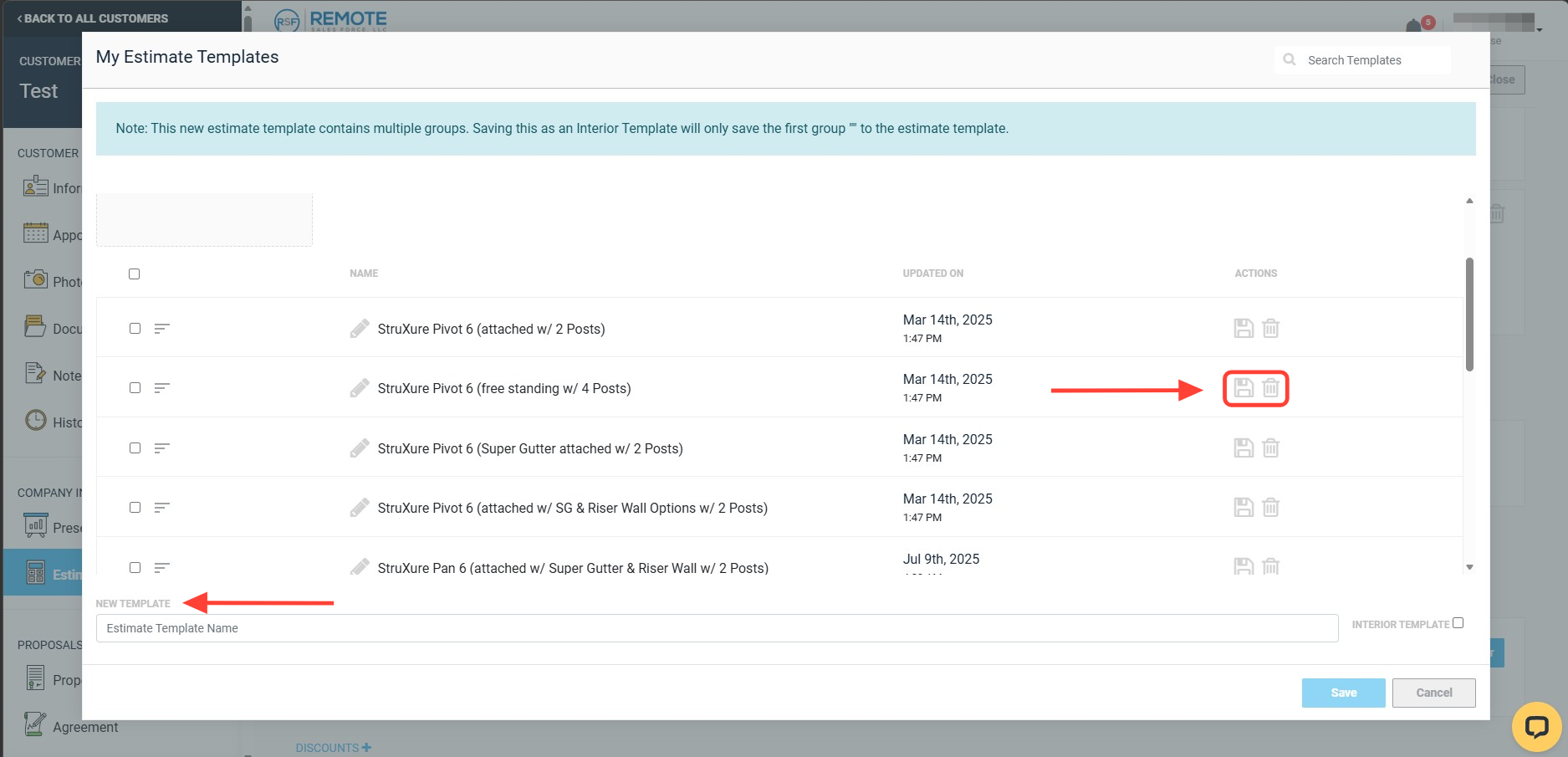Viewport: 1568px width, 757px height.
Task: Click the notifications bell icon
Action: 1413,26
